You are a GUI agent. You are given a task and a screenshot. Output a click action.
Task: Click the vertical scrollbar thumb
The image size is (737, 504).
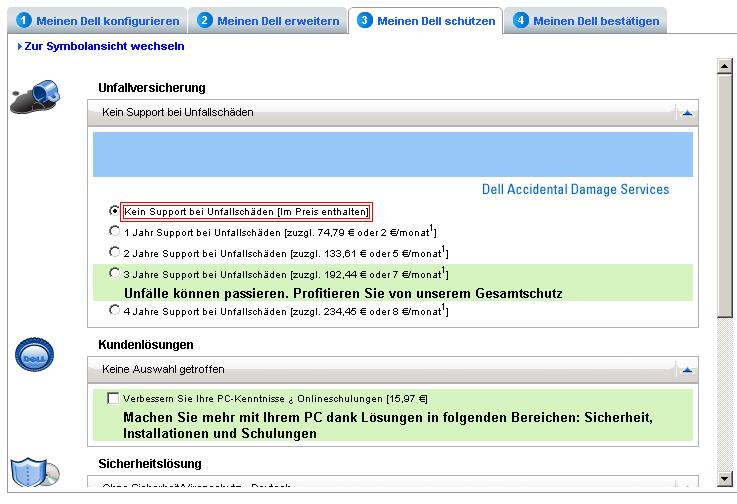[x=724, y=196]
